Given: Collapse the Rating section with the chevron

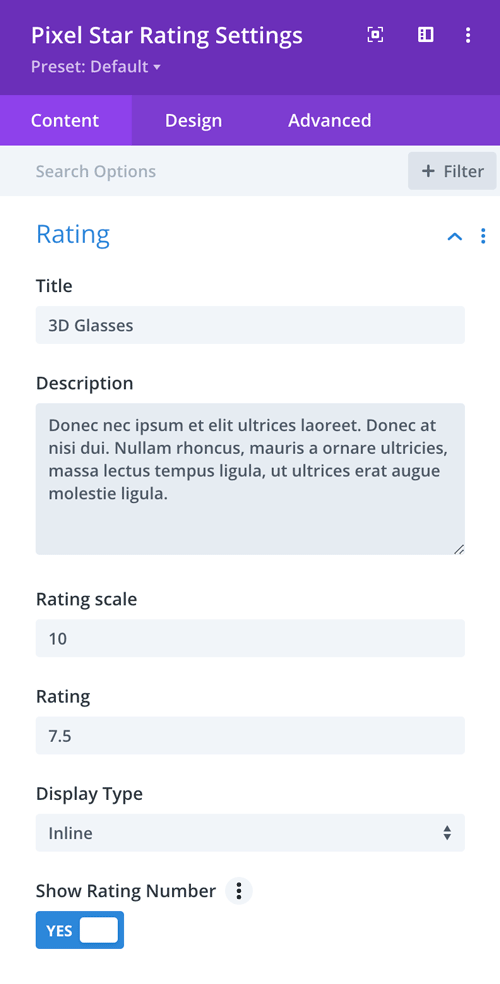Looking at the screenshot, I should (454, 237).
